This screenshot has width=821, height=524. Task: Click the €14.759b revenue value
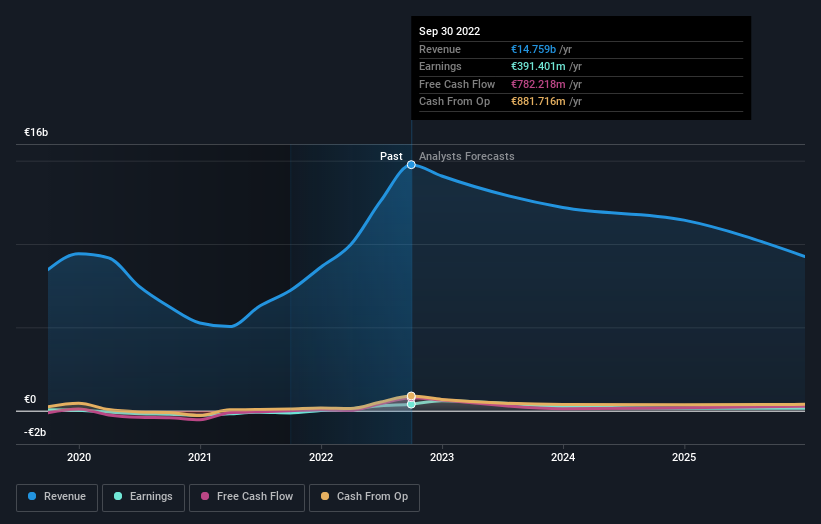click(x=533, y=49)
